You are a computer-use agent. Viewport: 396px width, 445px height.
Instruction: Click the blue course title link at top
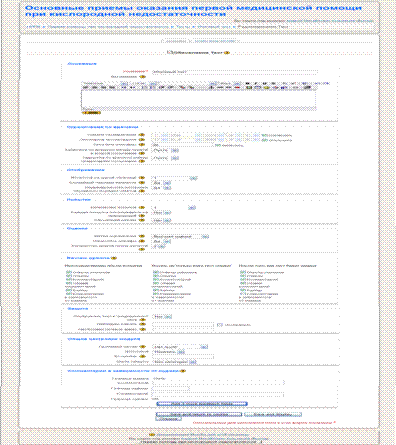coord(193,11)
